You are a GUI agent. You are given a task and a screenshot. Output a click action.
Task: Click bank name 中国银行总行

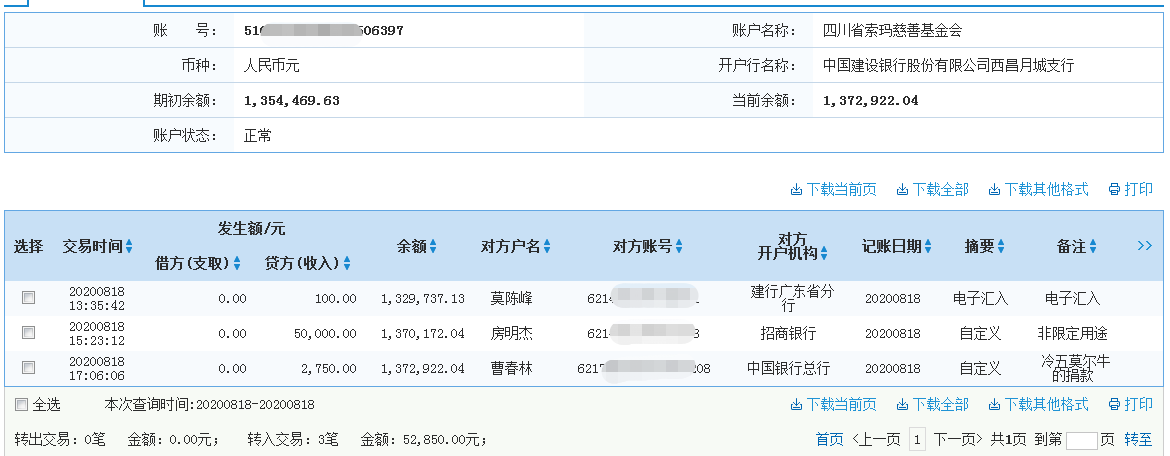pos(788,368)
